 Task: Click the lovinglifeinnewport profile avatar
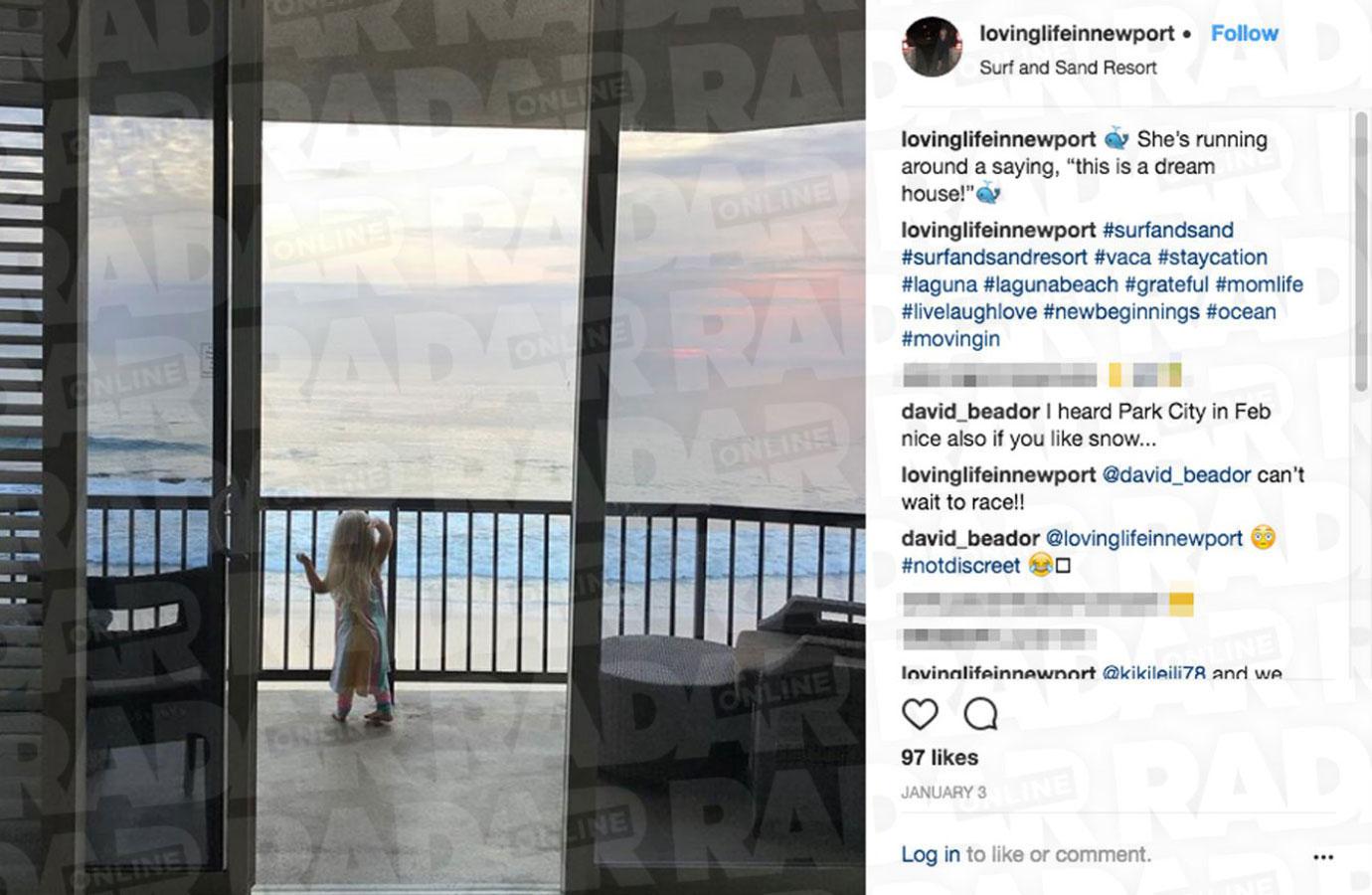(x=932, y=47)
